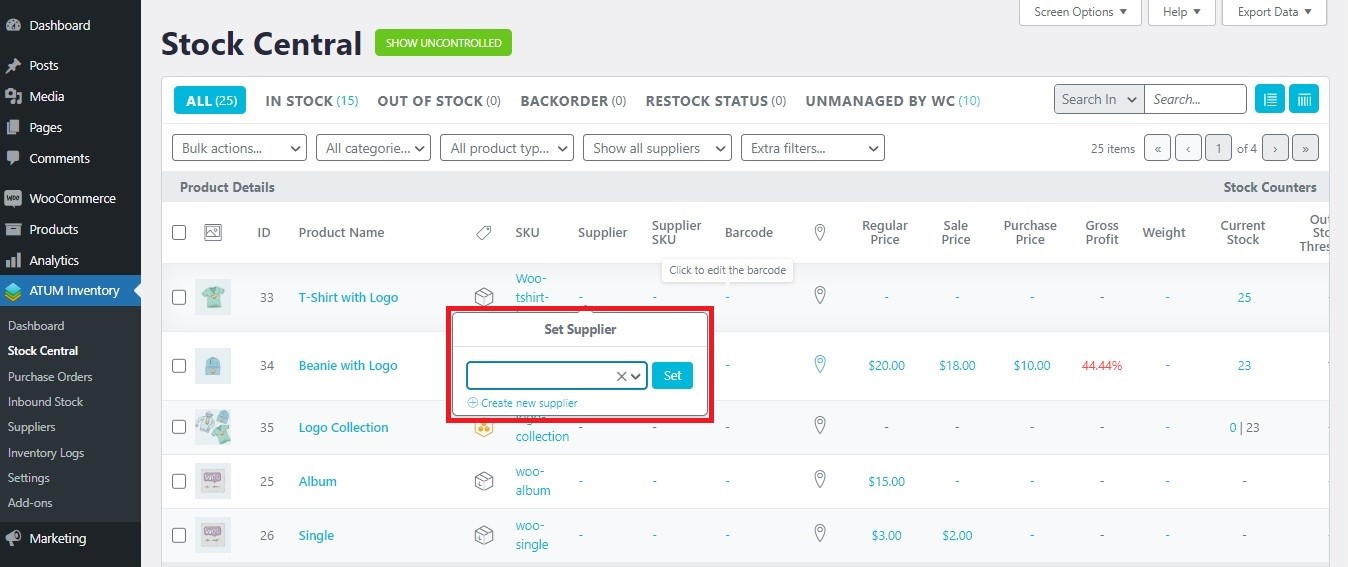Open the Show all suppliers dropdown
Screen dimensions: 1348x567
click(x=657, y=148)
